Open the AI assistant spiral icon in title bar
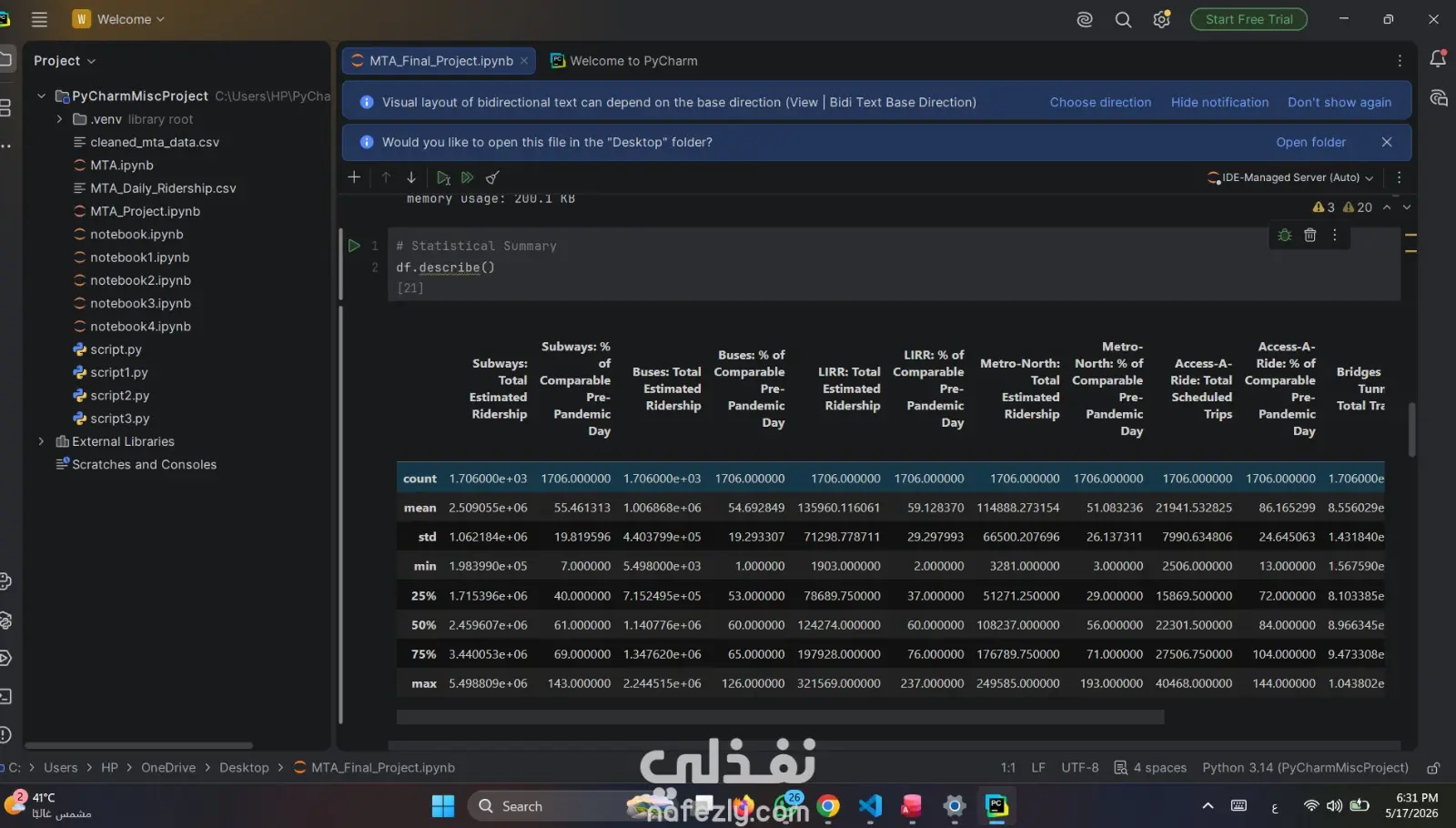Image resolution: width=1456 pixels, height=828 pixels. [1085, 19]
